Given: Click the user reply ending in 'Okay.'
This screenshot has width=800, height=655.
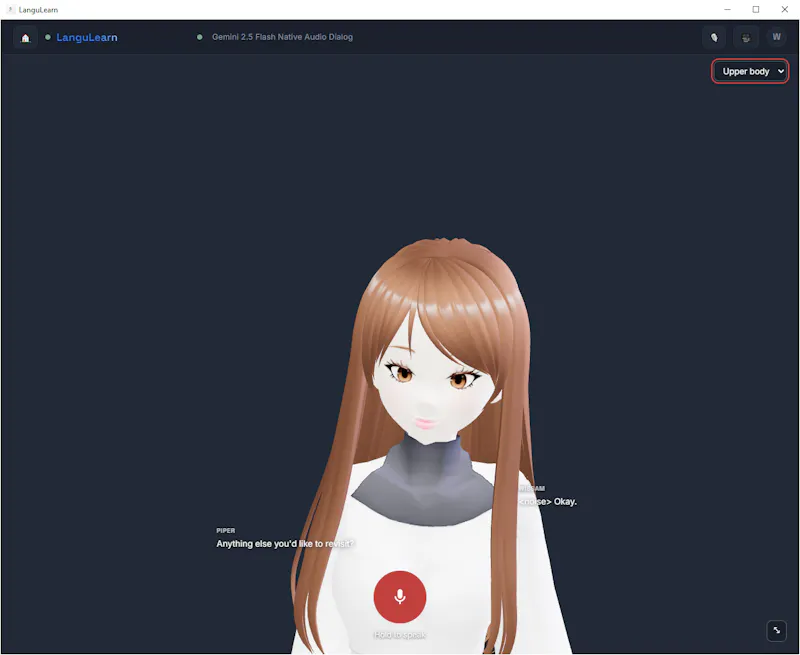Looking at the screenshot, I should pyautogui.click(x=547, y=501).
